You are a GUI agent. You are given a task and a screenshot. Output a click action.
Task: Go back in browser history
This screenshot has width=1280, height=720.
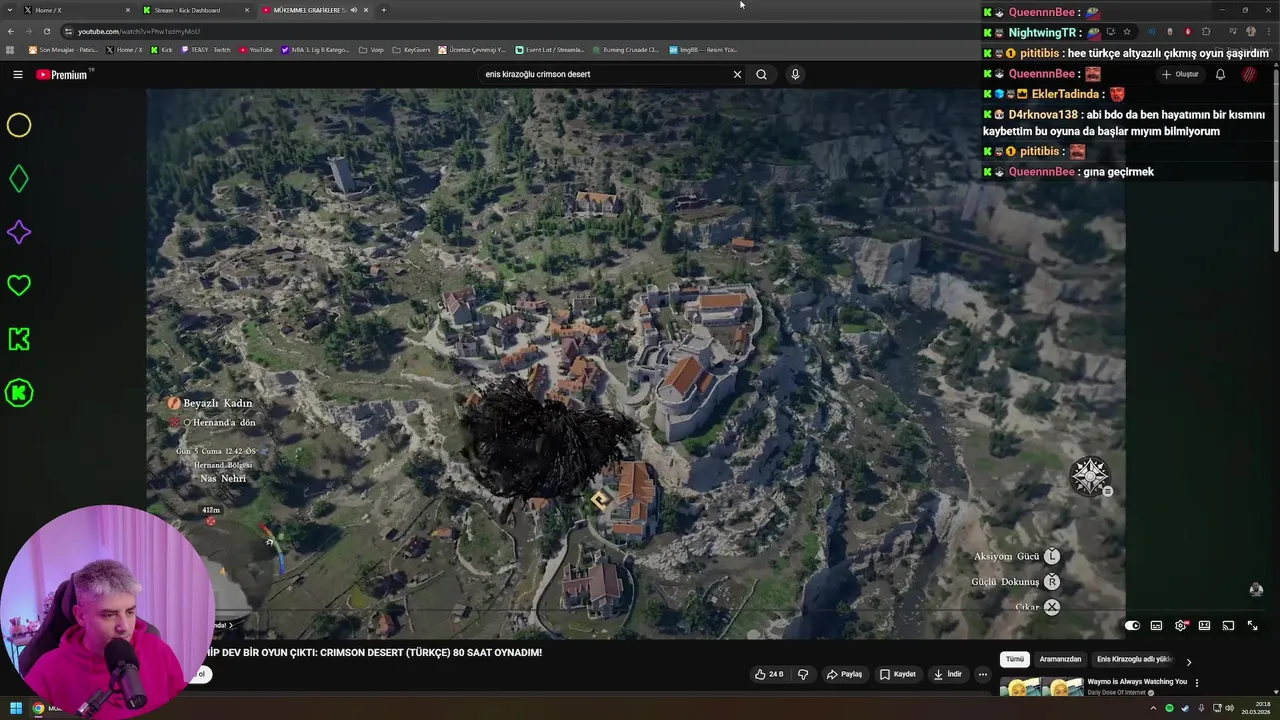click(11, 31)
